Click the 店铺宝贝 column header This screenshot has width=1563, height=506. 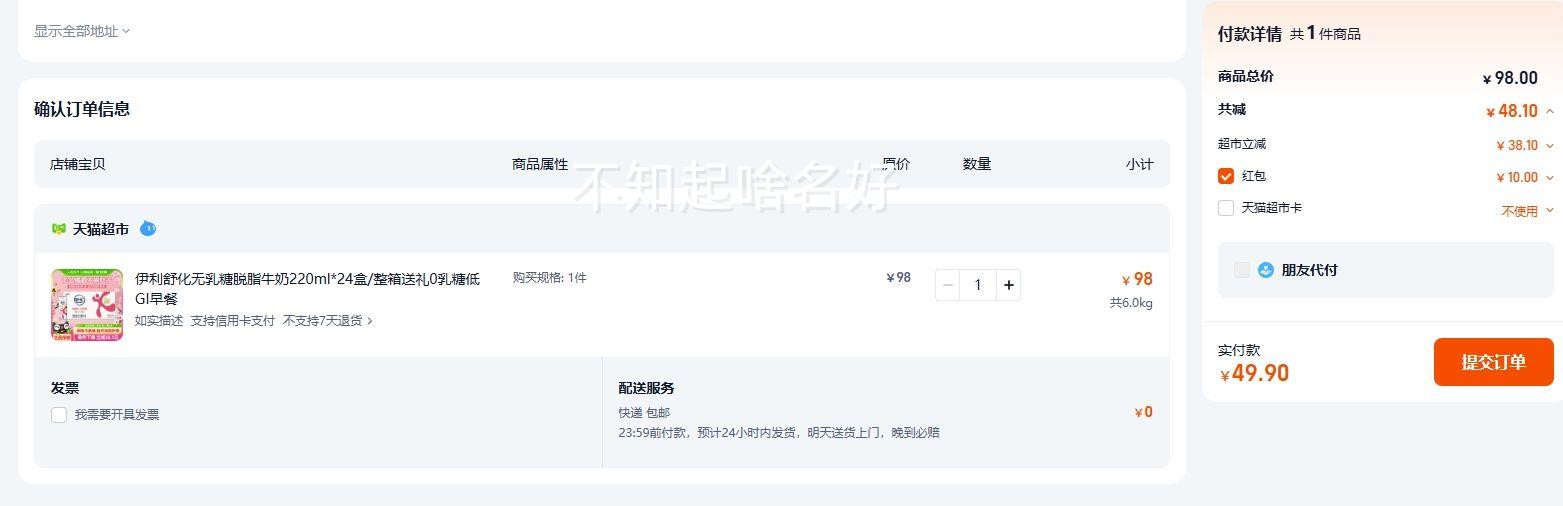coord(77,164)
